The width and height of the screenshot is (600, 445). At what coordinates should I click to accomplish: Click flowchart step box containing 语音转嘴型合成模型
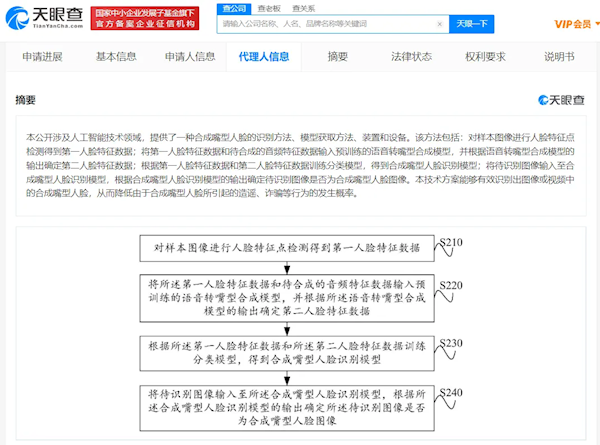(287, 298)
